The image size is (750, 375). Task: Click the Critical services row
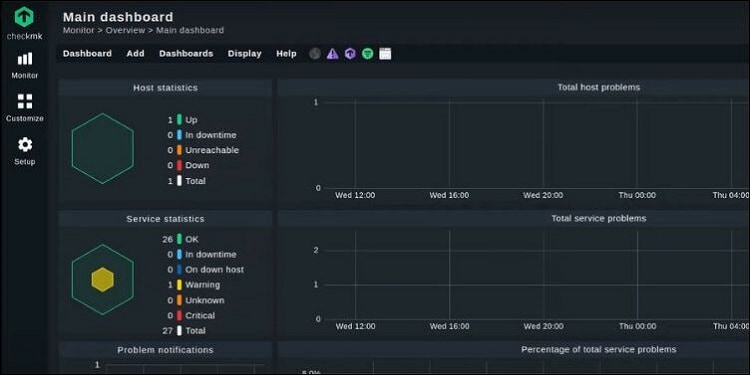coord(191,316)
